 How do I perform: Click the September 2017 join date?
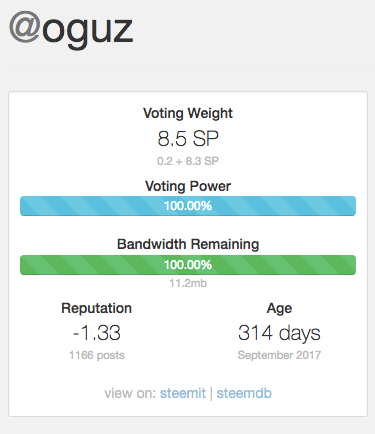tap(279, 355)
